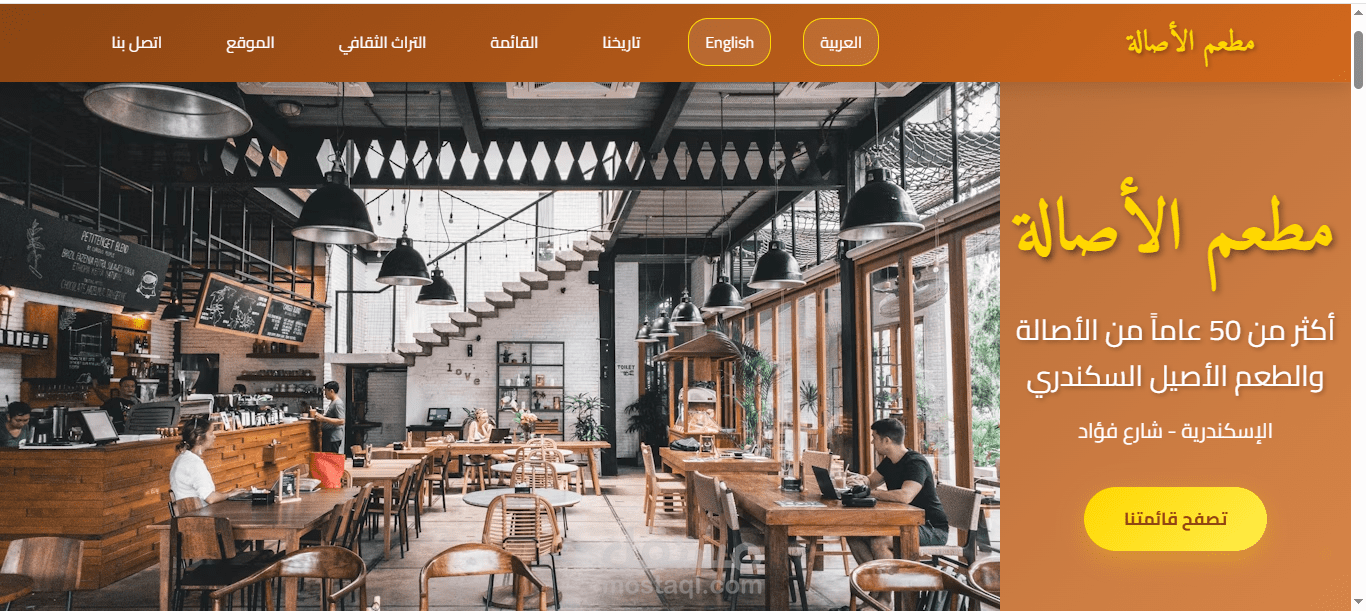The width and height of the screenshot is (1366, 611).
Task: Switch language to العربية
Action: click(841, 42)
